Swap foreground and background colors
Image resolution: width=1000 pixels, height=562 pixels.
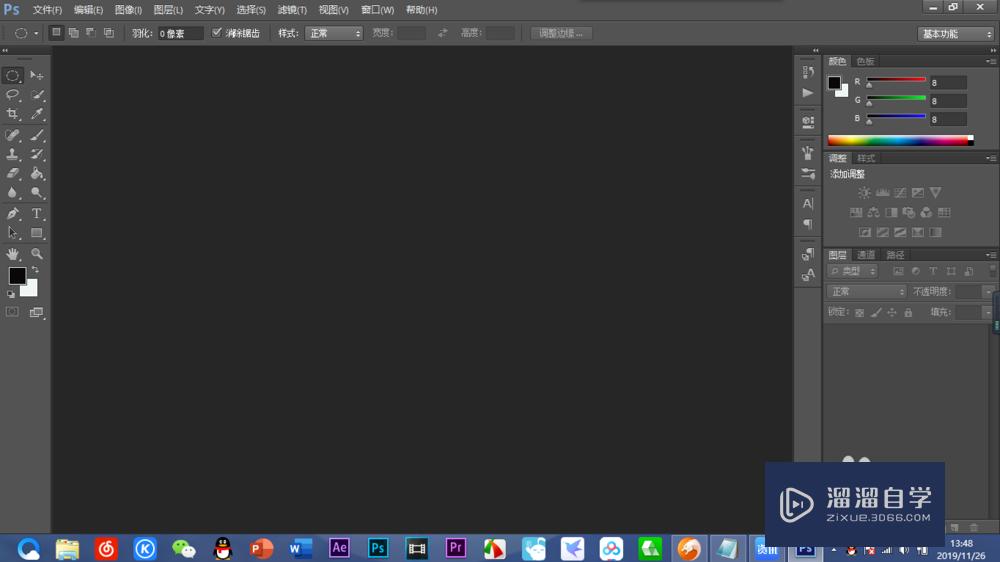point(35,270)
